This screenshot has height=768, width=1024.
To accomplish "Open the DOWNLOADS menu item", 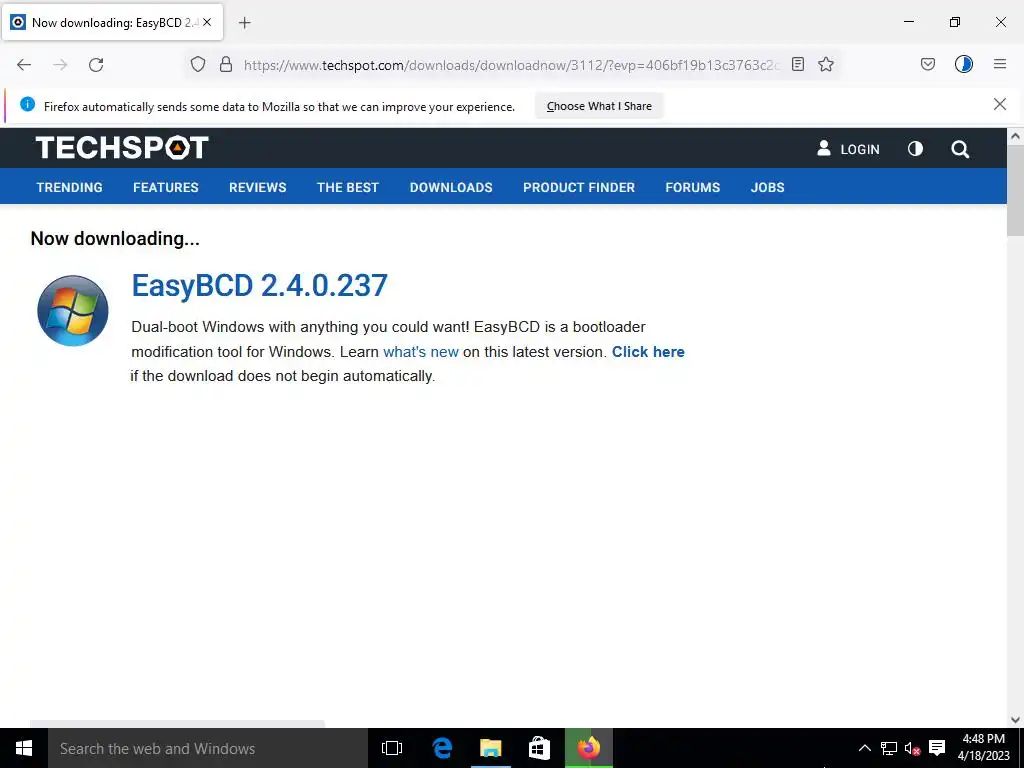I will click(x=451, y=187).
